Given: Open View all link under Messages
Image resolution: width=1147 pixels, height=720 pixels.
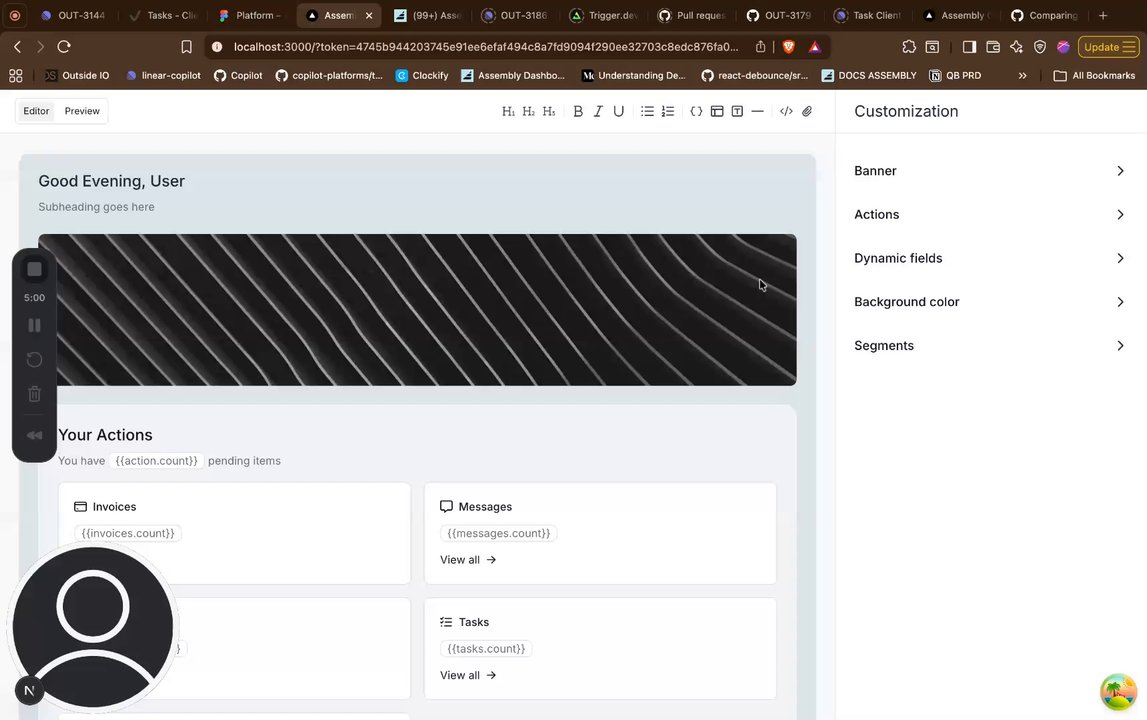Looking at the screenshot, I should pyautogui.click(x=468, y=560).
